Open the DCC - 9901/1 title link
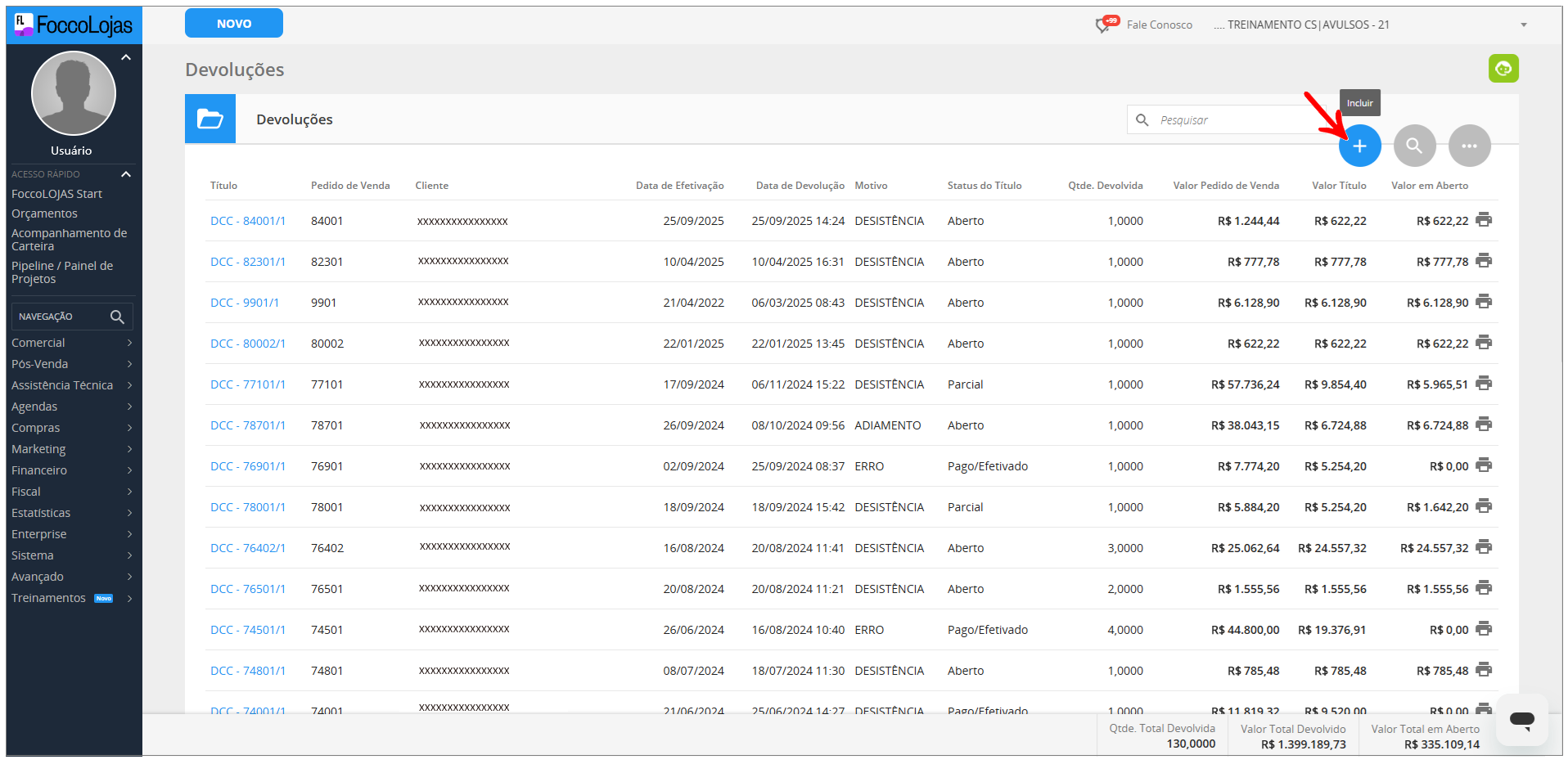The width and height of the screenshot is (1568, 764). (x=245, y=303)
